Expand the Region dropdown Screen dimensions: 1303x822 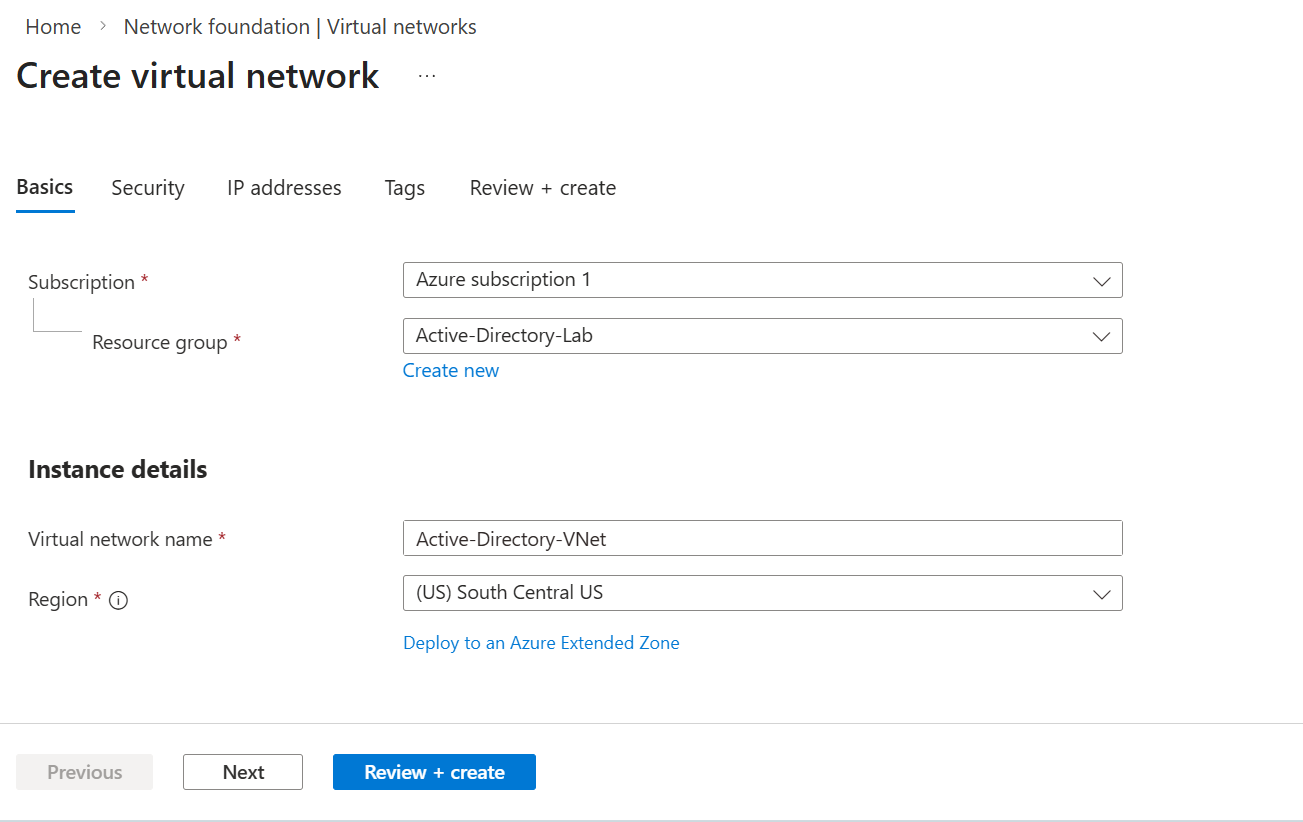762,593
